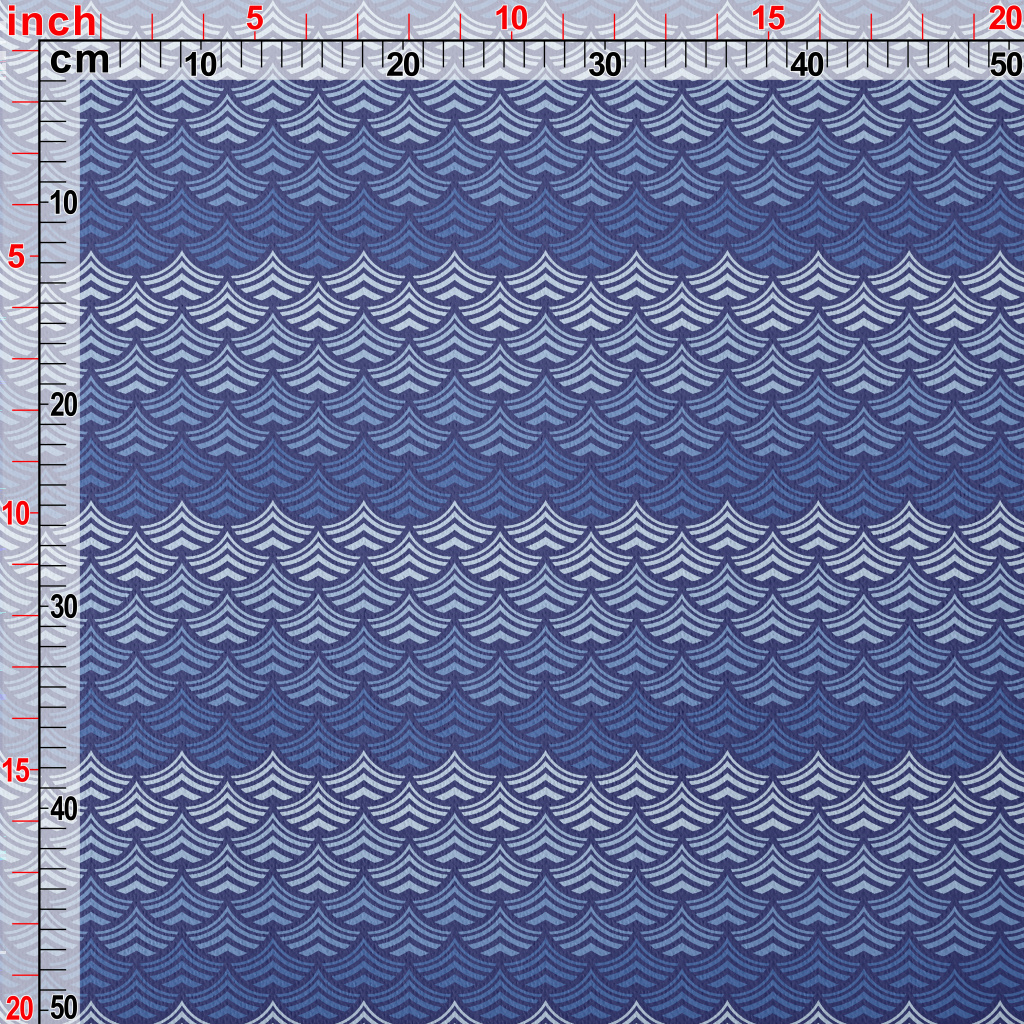1024x1024 pixels.
Task: Select the 50 cm label on left ruler
Action: [x=63, y=1007]
